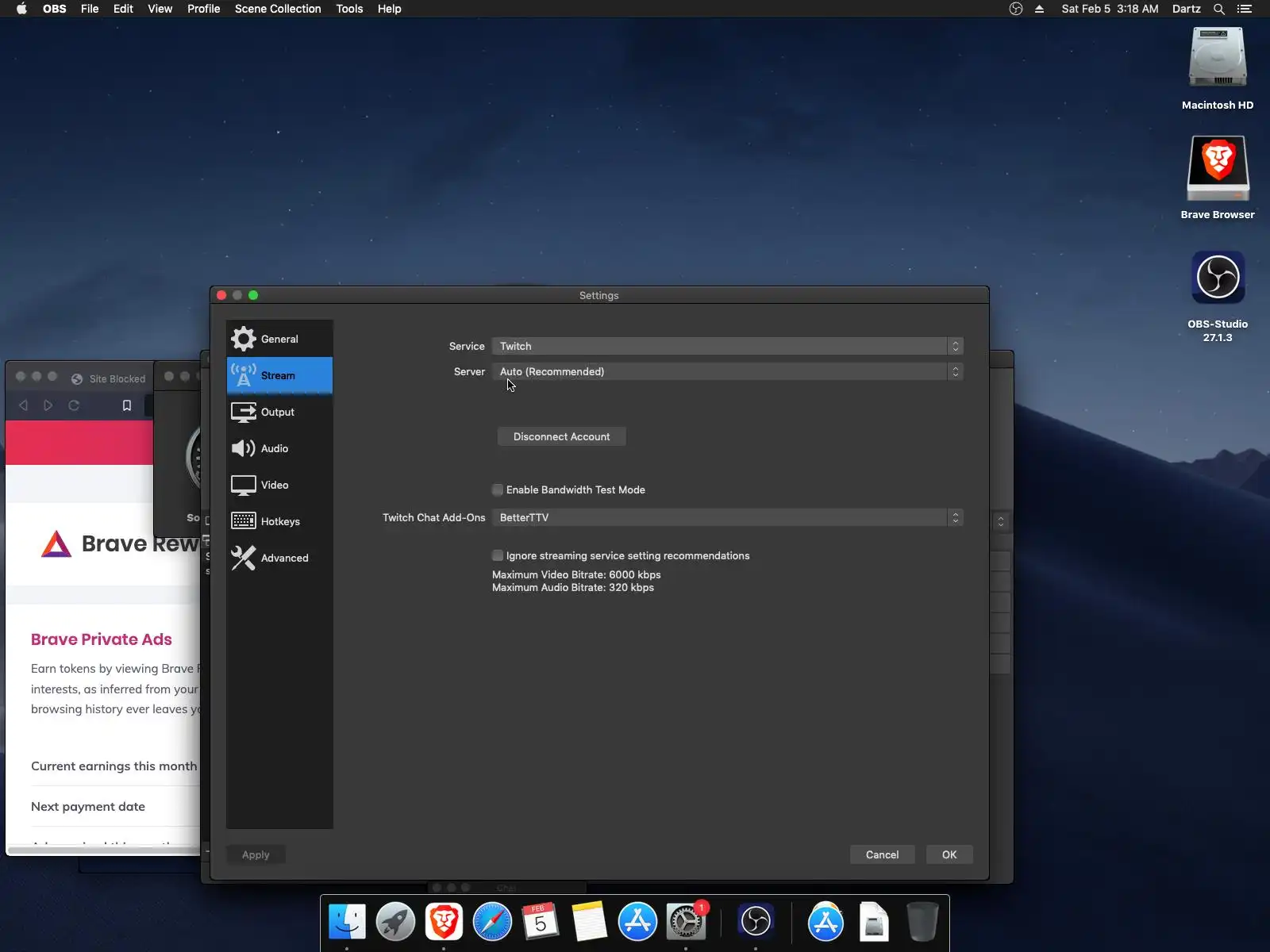Open the Help menu
This screenshot has width=1270, height=952.
[x=389, y=9]
